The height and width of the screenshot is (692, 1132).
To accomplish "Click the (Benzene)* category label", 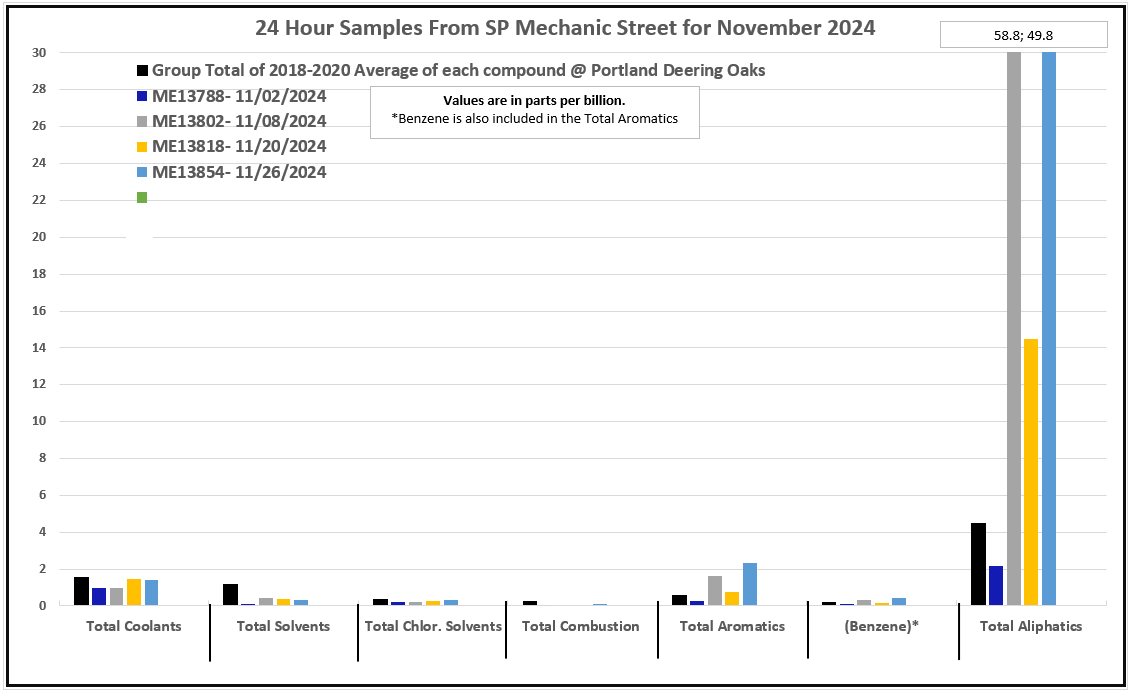I will pos(882,626).
